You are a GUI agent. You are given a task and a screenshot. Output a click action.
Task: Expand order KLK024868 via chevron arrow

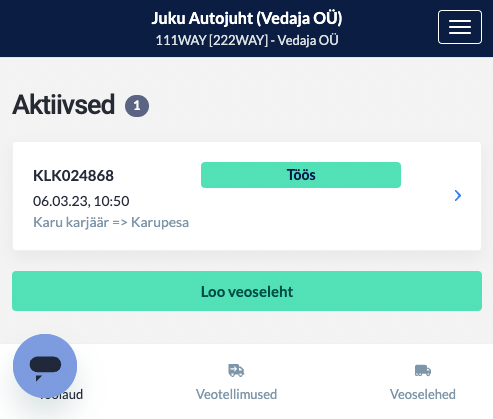point(458,196)
